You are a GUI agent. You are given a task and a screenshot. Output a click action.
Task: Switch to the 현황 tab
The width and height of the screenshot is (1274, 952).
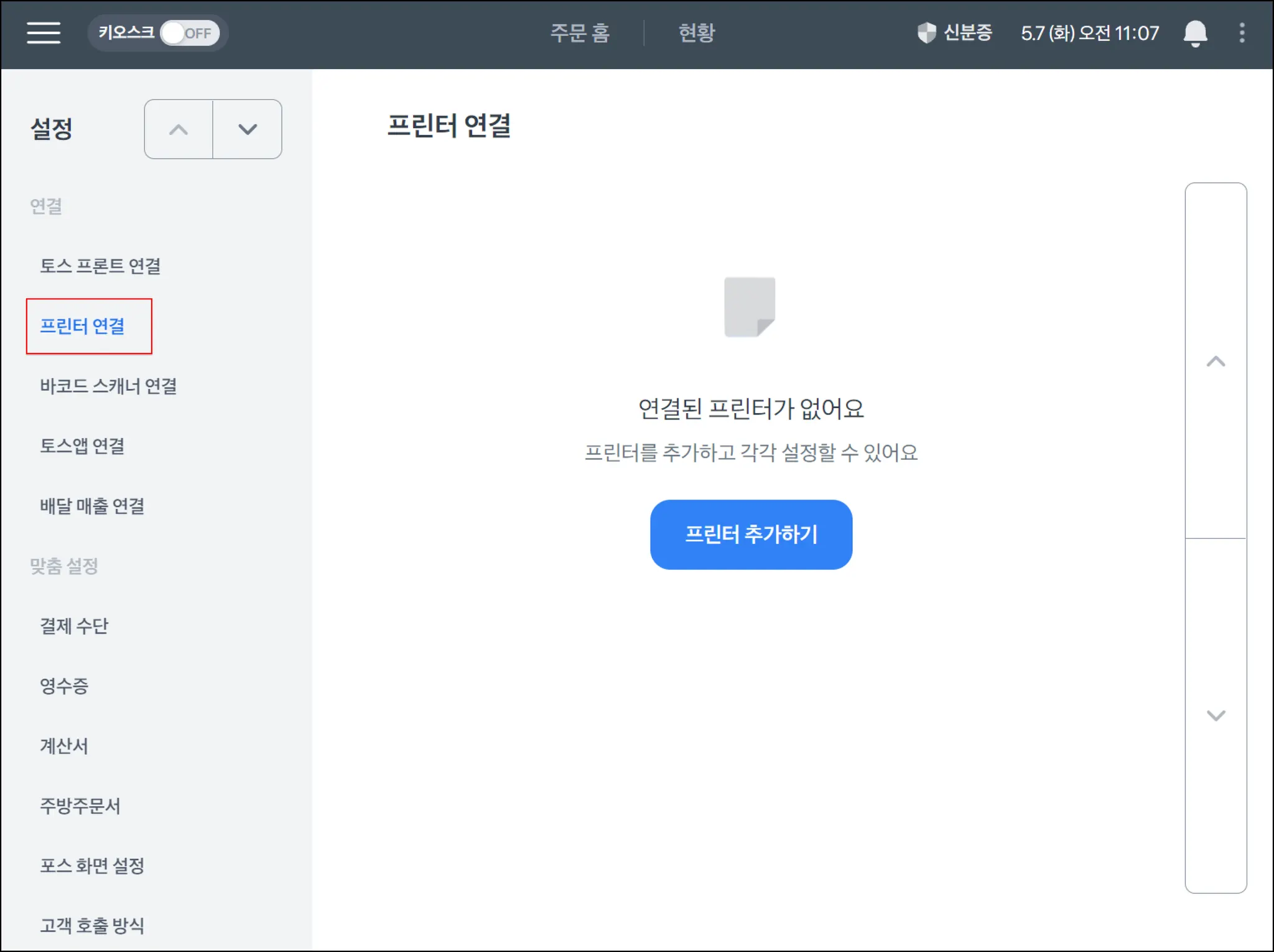tap(696, 33)
